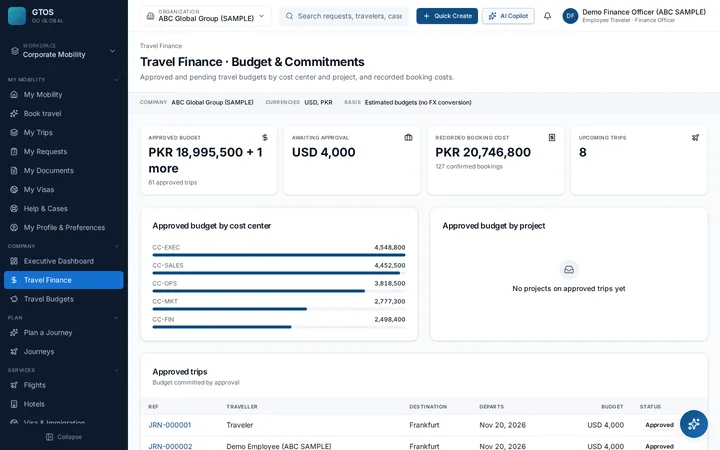Click "No projects on approved trips yet" message
Screen dimensions: 720x450
[x=568, y=289]
